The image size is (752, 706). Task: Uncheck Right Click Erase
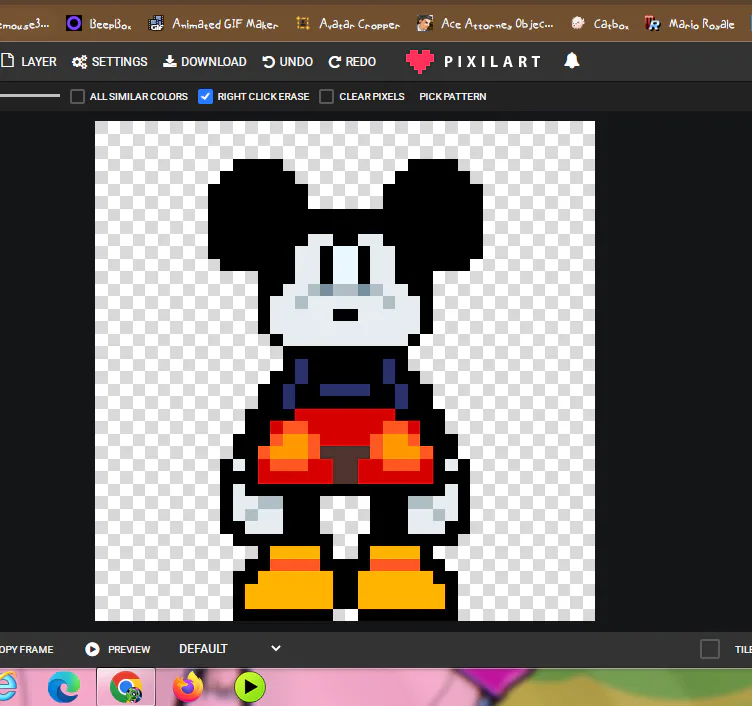tap(205, 96)
